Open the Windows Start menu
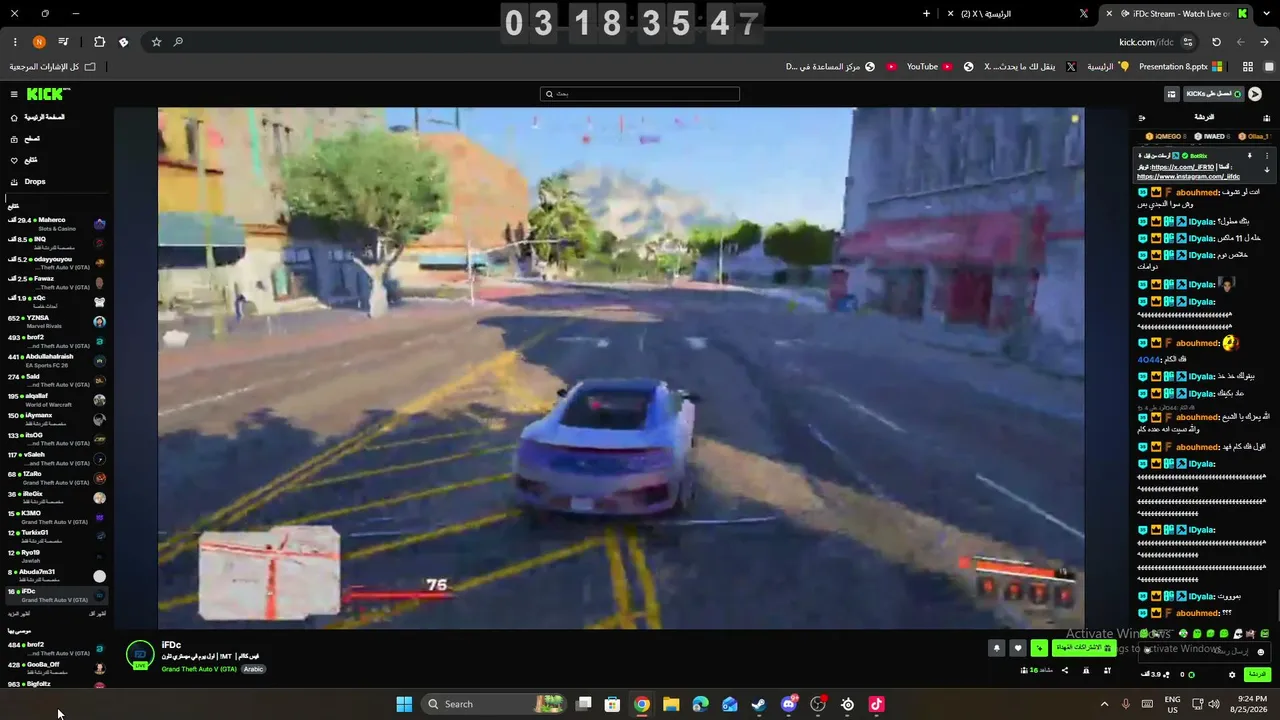 (404, 704)
